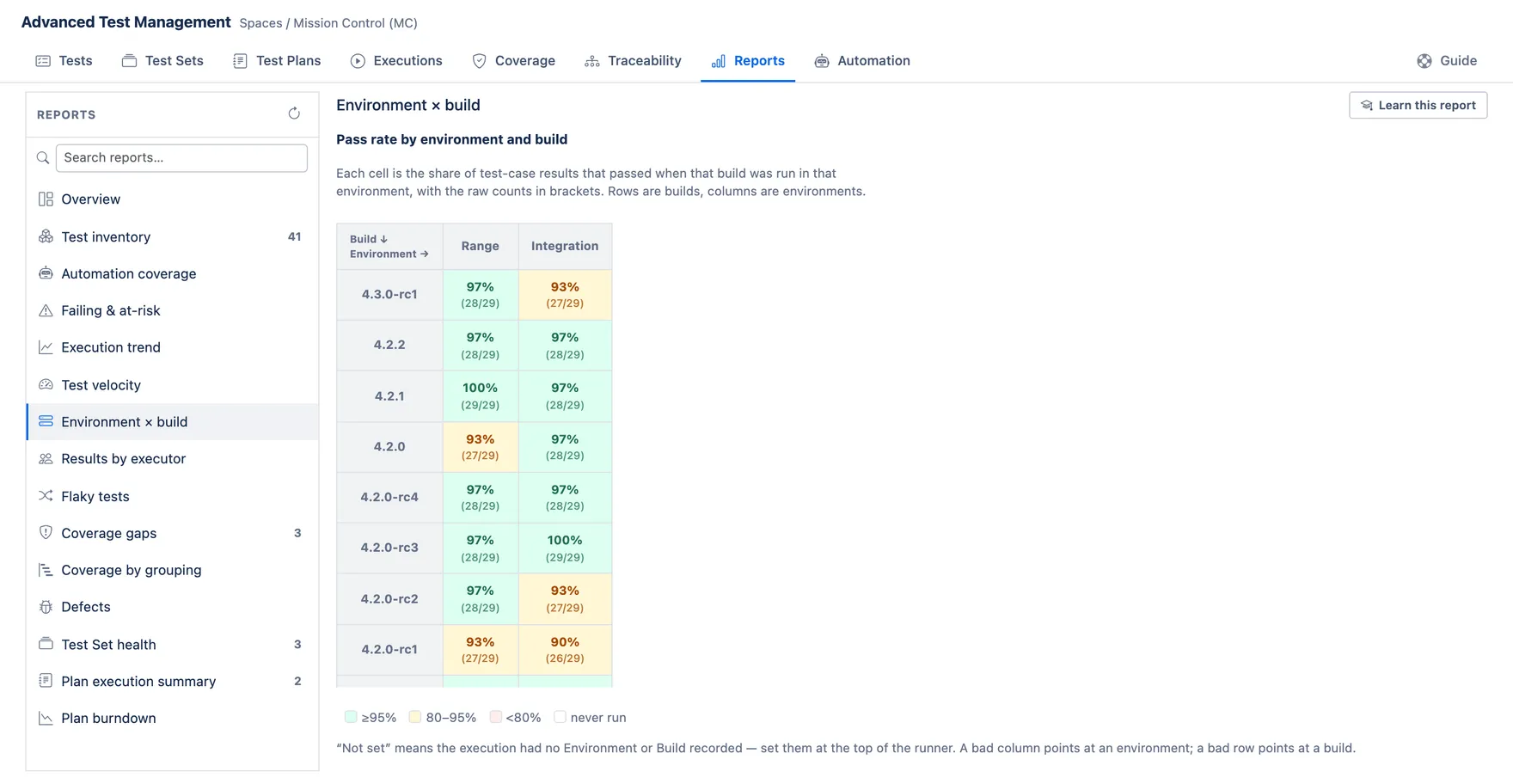Go to the Test Plans tab
This screenshot has height=784, width=1513.
click(277, 61)
